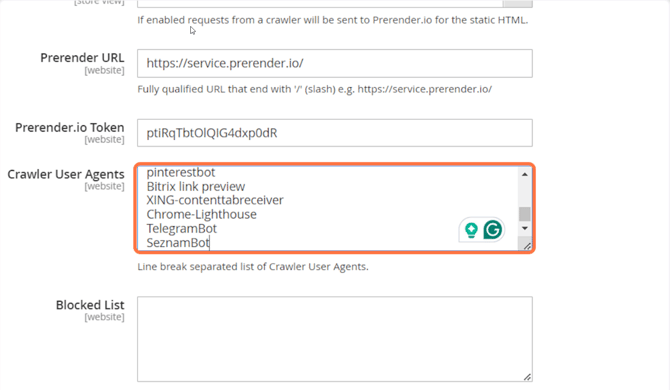
Task: Click the scrollbar up arrow in Crawler User Agents
Action: tap(525, 174)
